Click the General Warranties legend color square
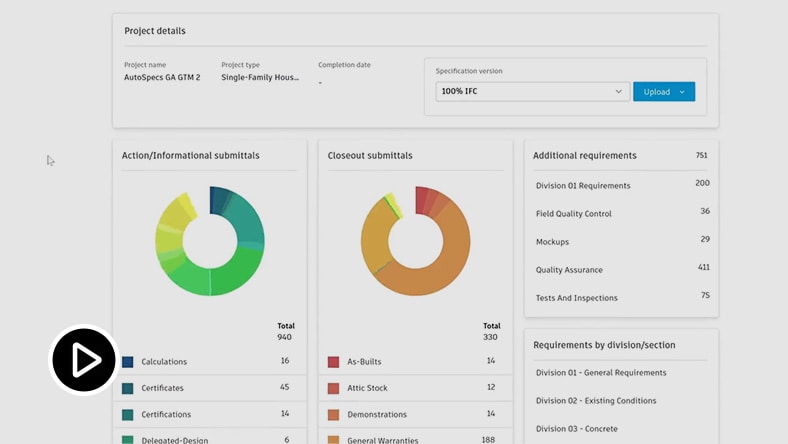This screenshot has width=788, height=444. point(334,439)
